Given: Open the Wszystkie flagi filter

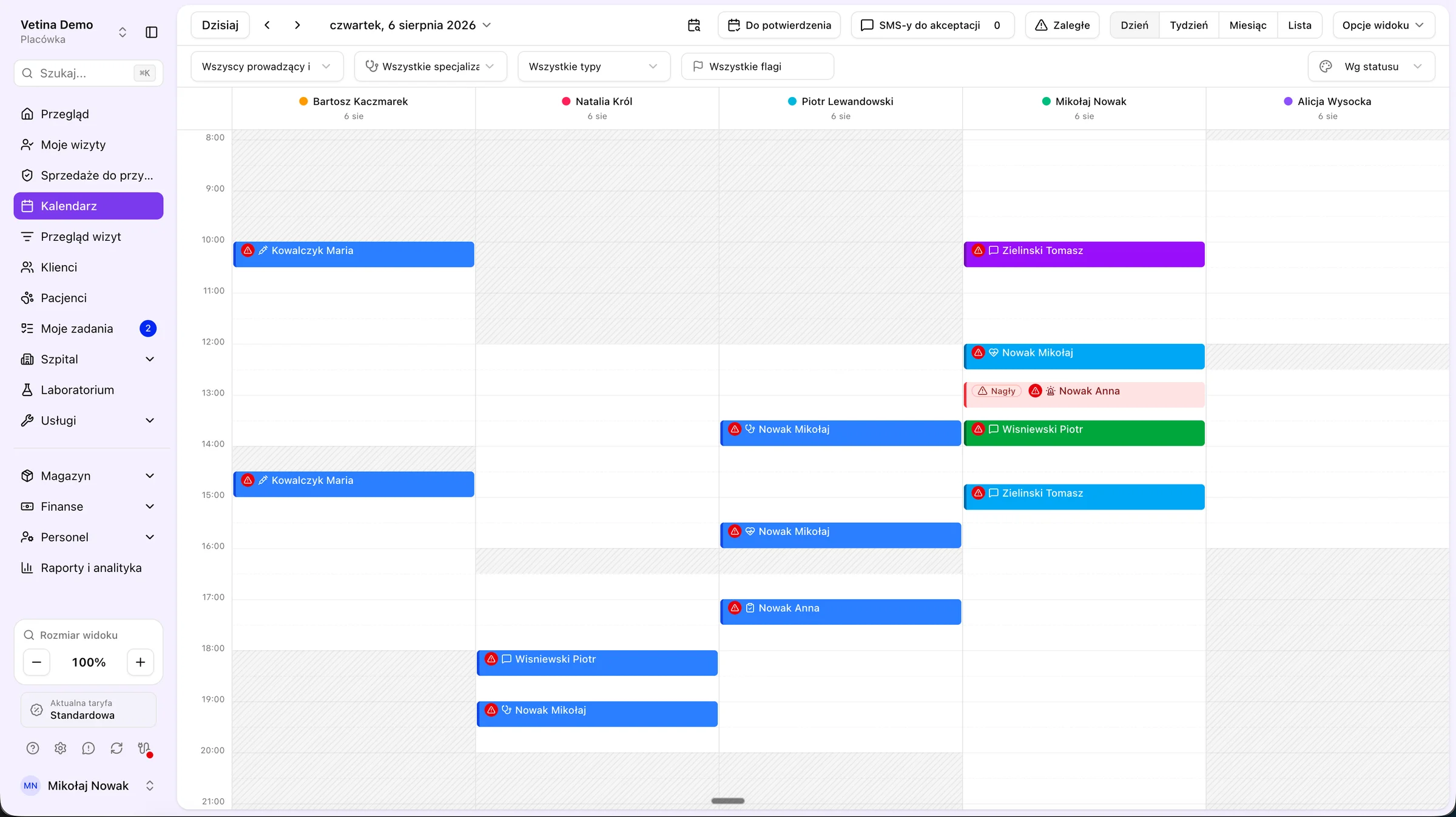Looking at the screenshot, I should (x=757, y=66).
